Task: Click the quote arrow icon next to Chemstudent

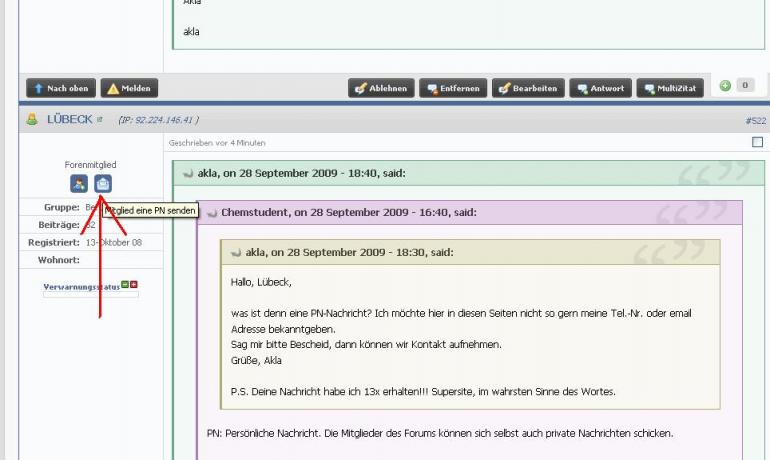Action: tap(212, 213)
